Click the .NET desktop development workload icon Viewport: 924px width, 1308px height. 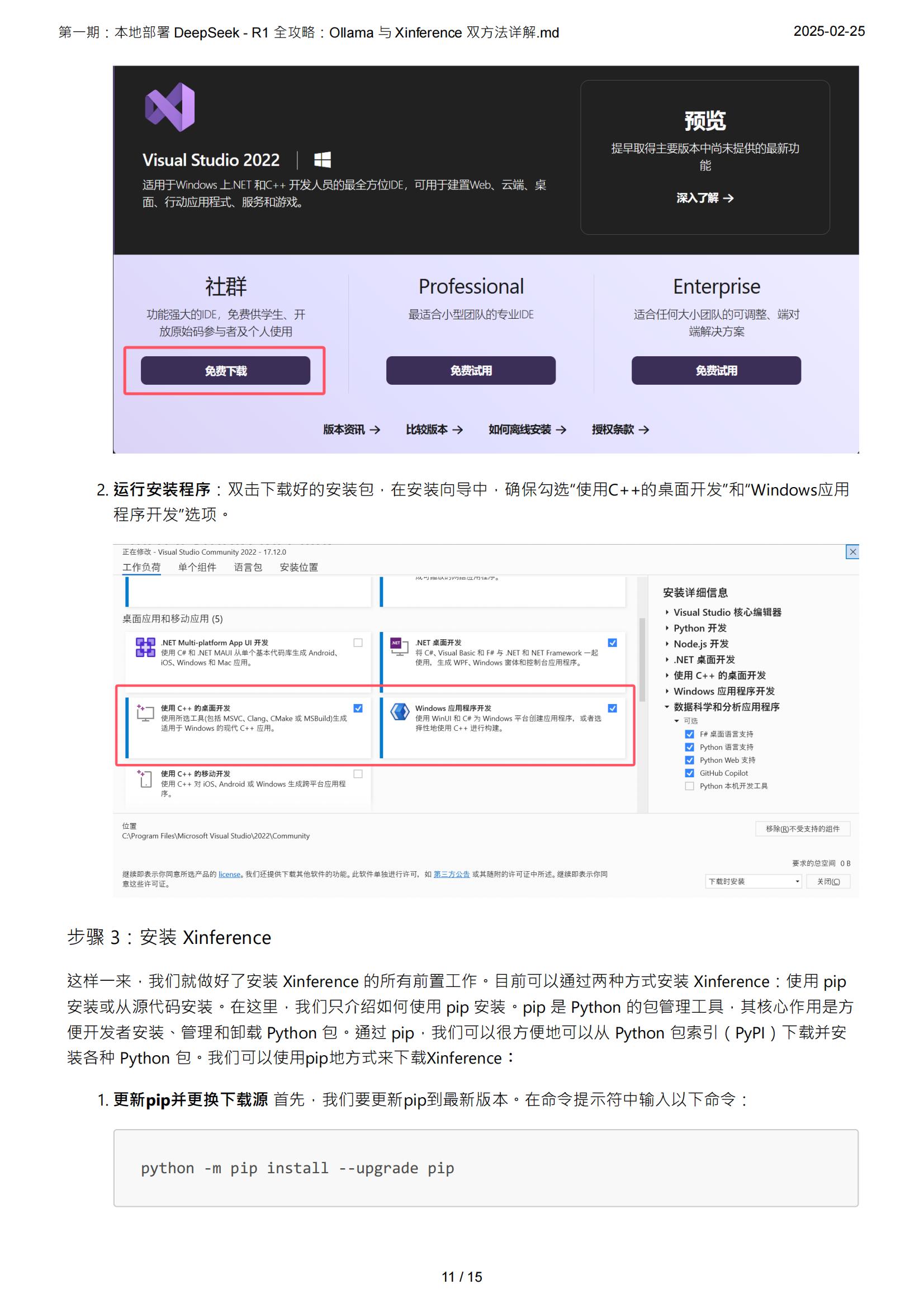pos(399,646)
